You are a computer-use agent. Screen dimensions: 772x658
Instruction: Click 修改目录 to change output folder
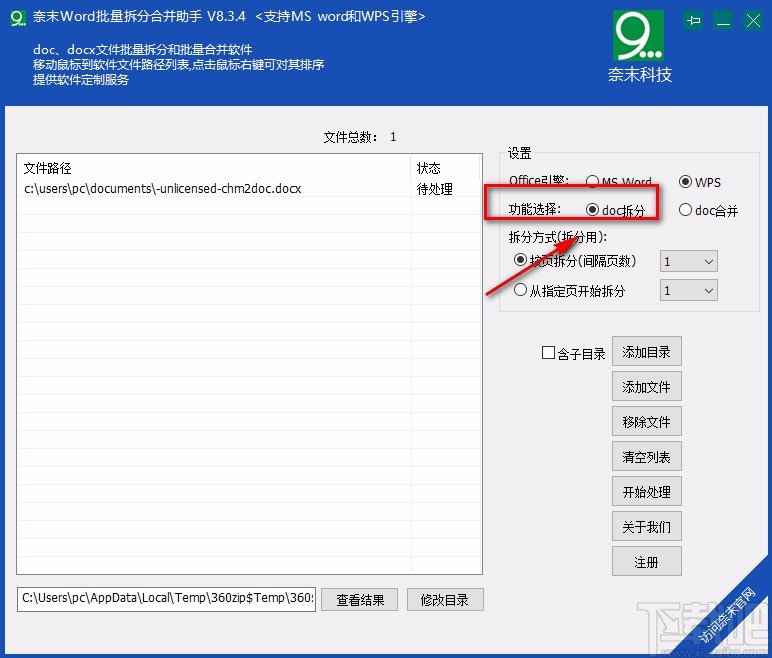(x=445, y=599)
